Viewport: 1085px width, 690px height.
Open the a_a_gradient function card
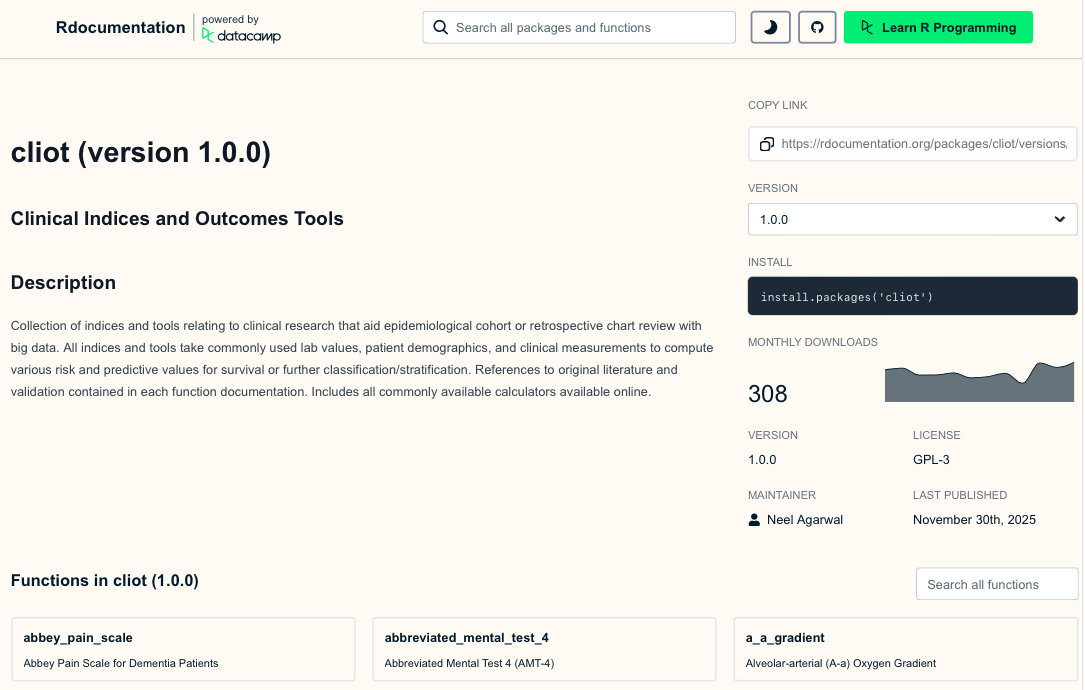tap(905, 649)
